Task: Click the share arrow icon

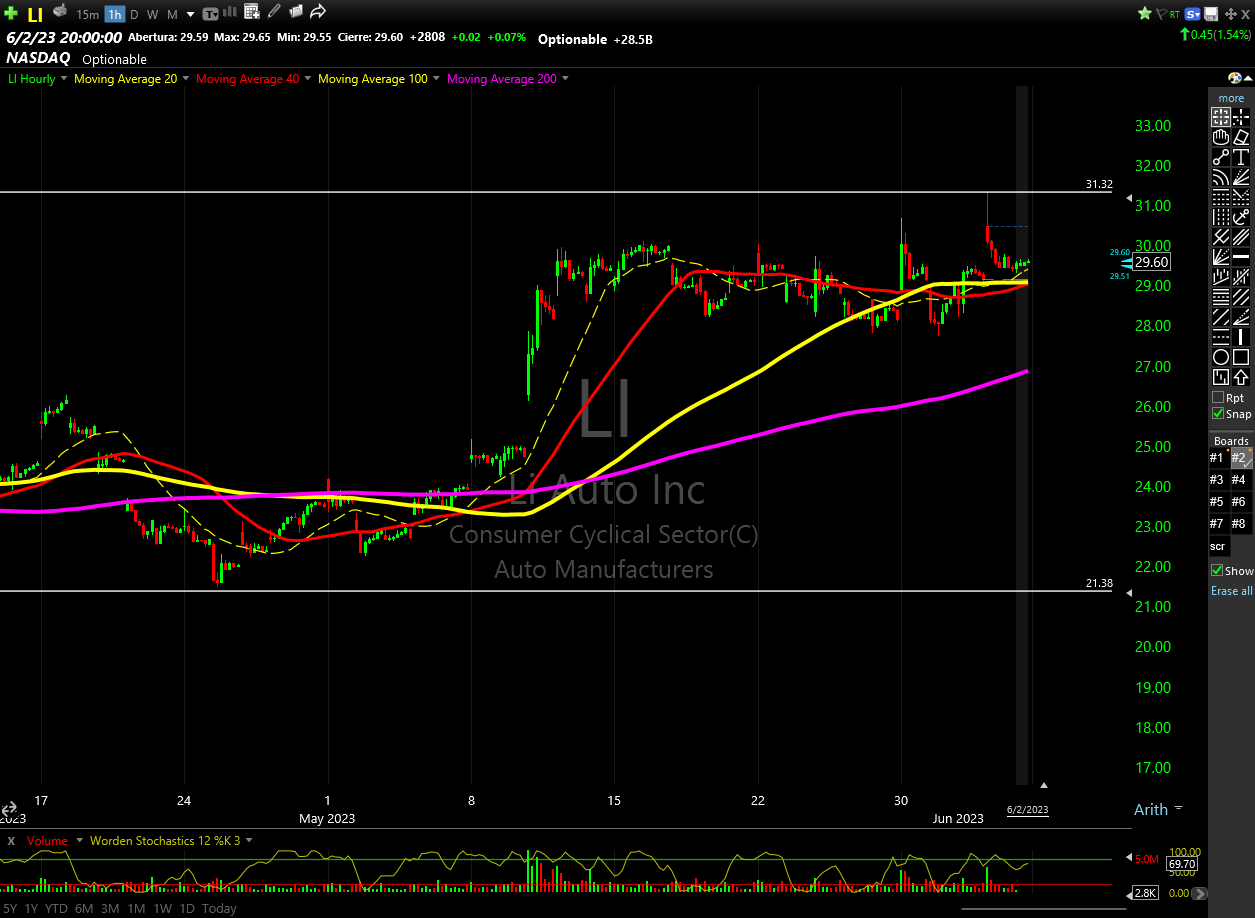Action: click(x=318, y=13)
